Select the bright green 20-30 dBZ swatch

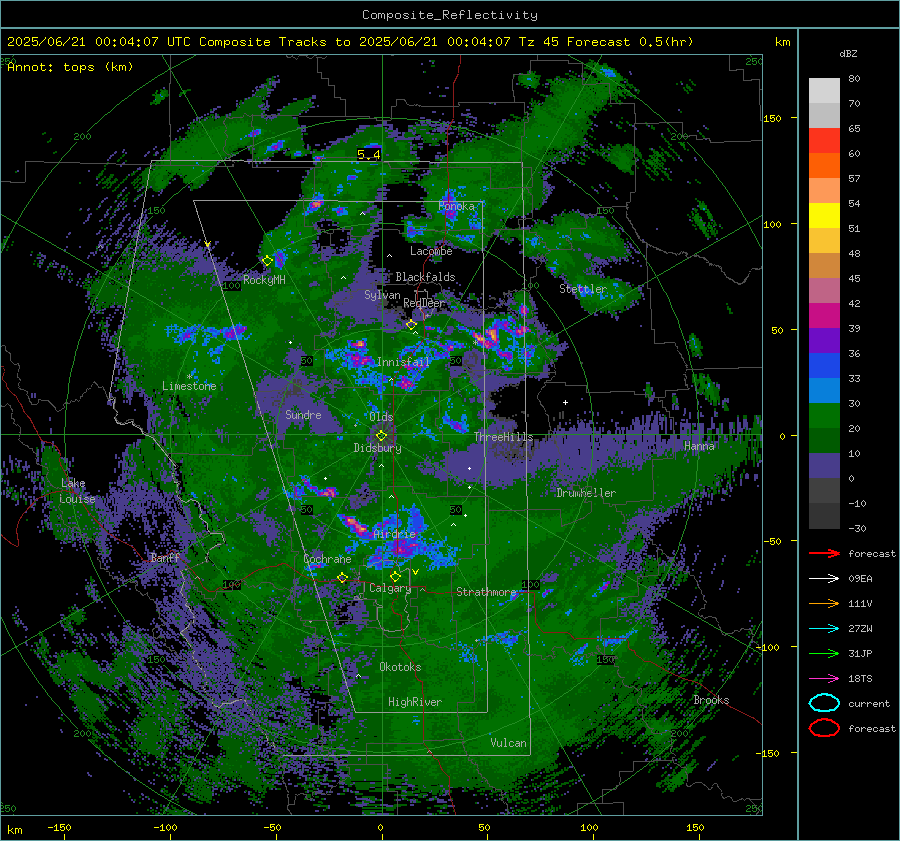coord(824,416)
